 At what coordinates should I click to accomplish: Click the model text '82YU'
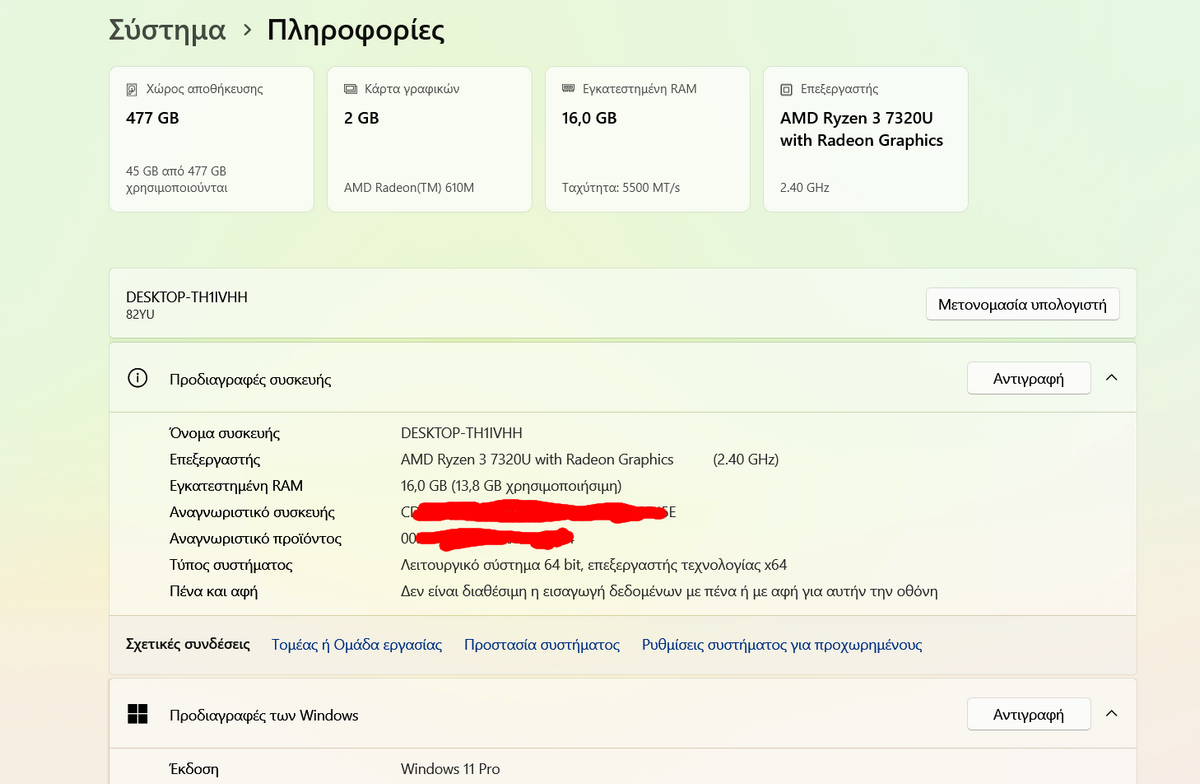tap(140, 314)
